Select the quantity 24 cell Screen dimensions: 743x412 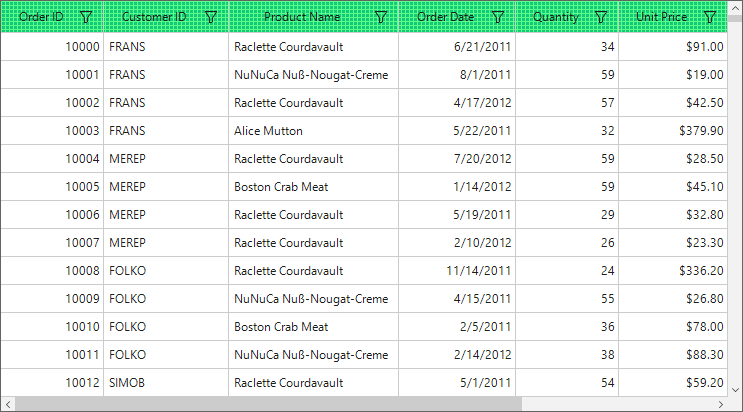coord(567,270)
